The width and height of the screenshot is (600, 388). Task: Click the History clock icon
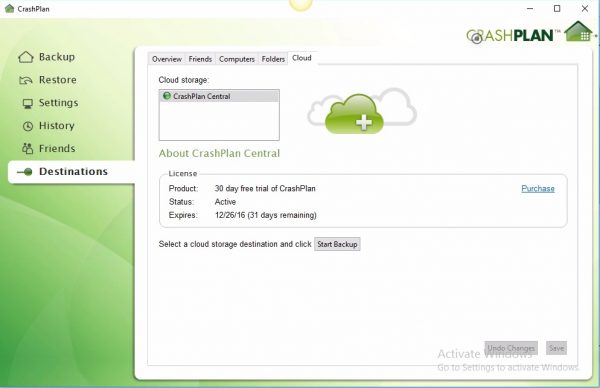pos(28,126)
